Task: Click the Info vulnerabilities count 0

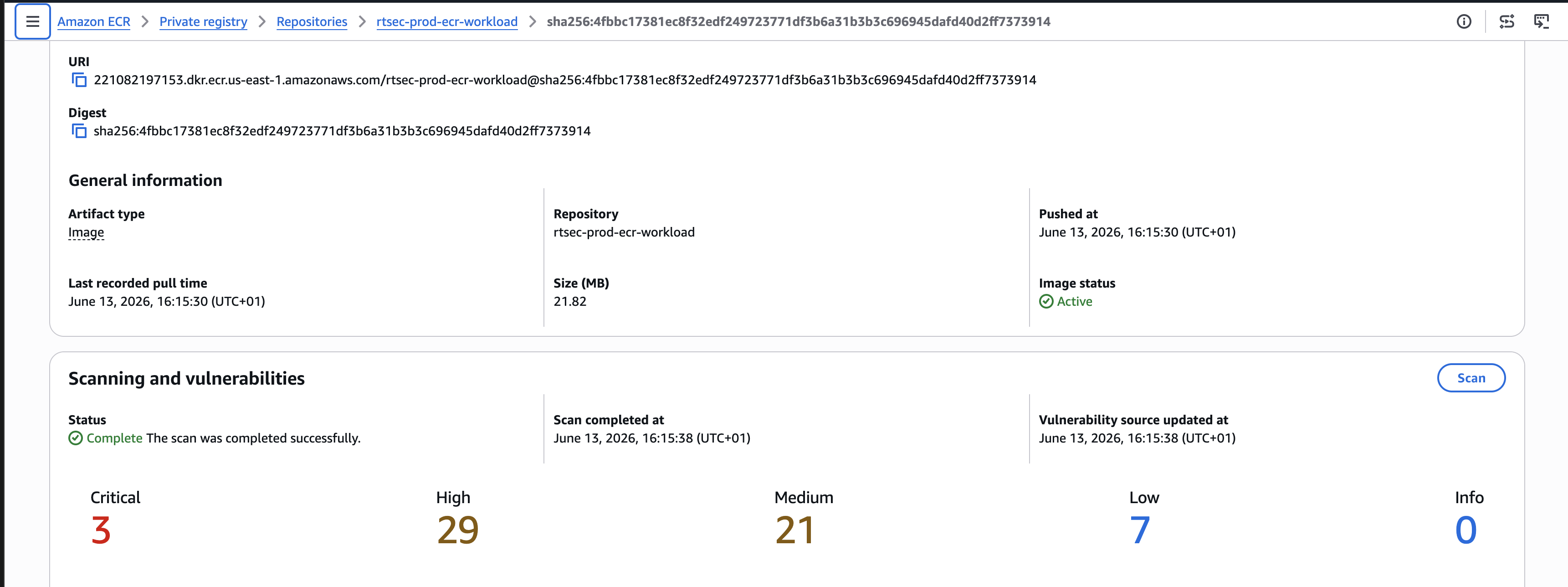Action: pos(1466,530)
